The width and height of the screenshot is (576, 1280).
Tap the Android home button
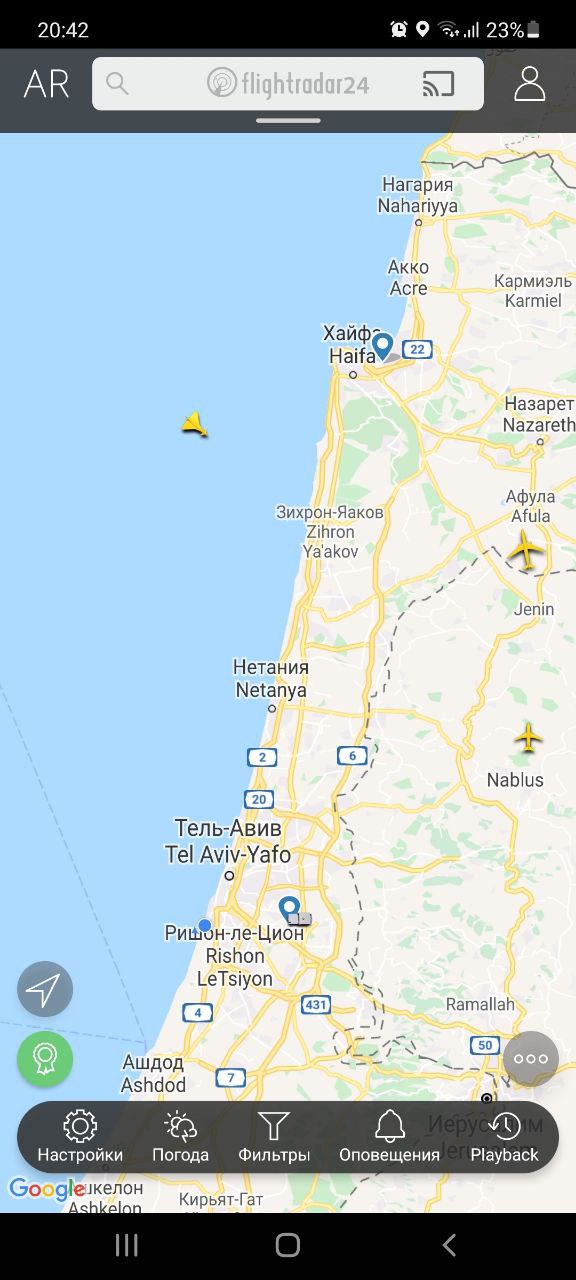tap(288, 1245)
